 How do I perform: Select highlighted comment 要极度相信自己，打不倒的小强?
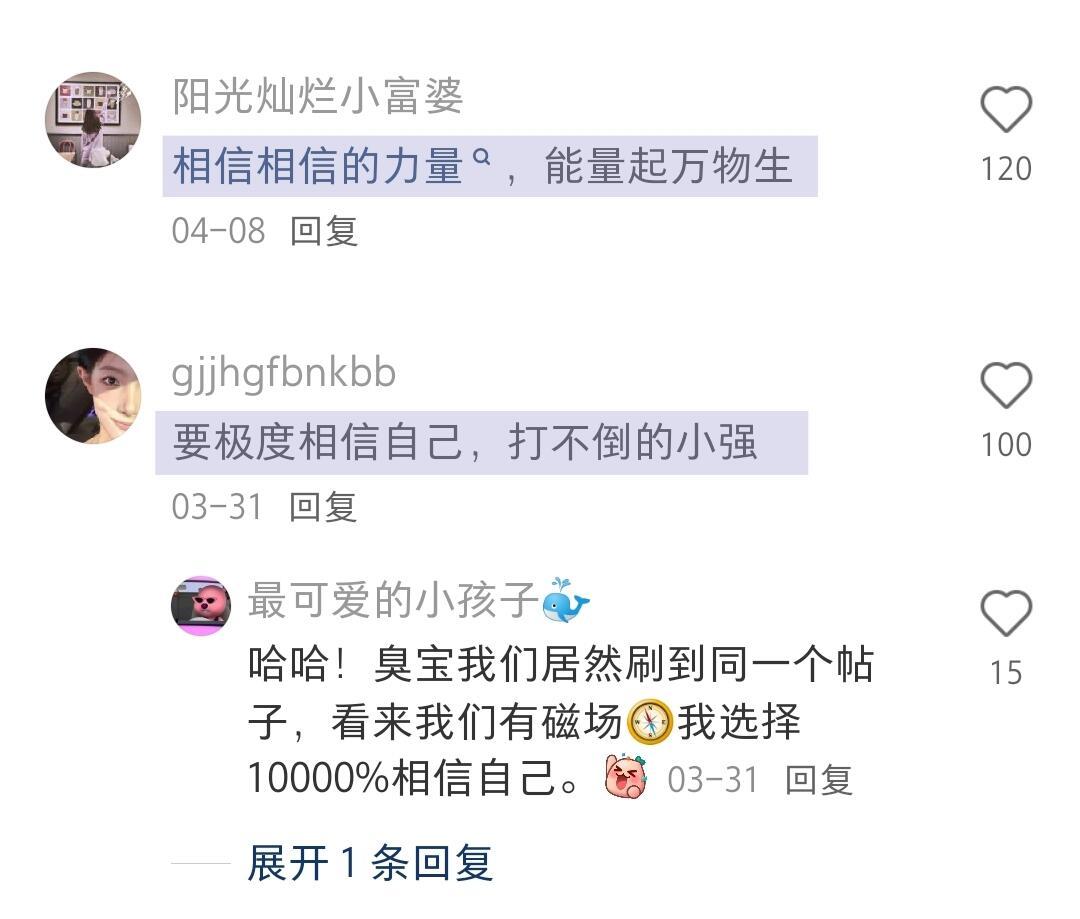coord(481,442)
